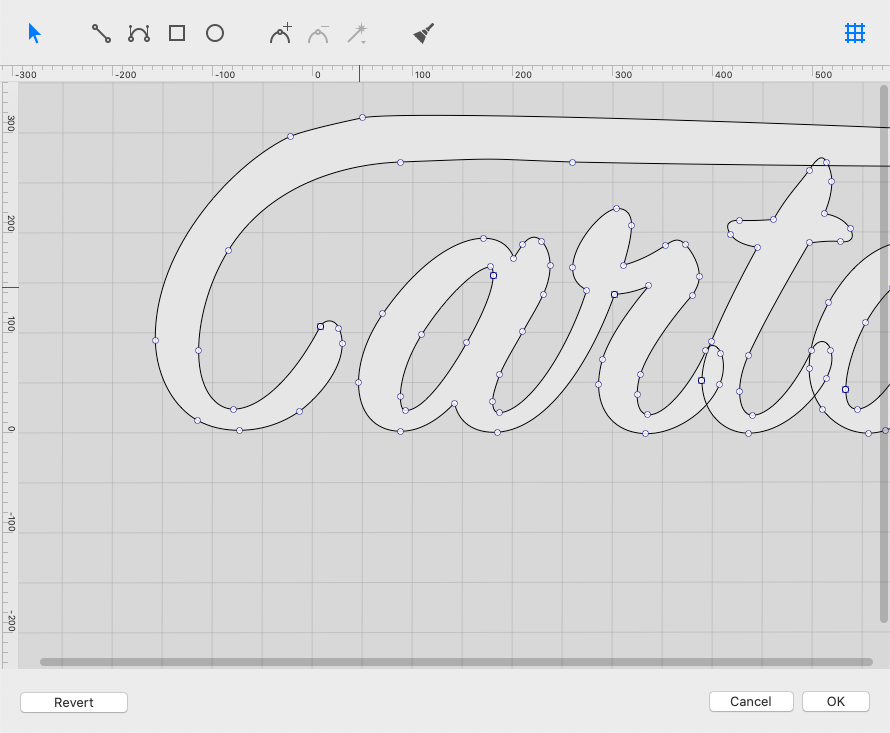Select square anchor point on letter r
Screen dimensions: 890x733
pyautogui.click(x=614, y=295)
